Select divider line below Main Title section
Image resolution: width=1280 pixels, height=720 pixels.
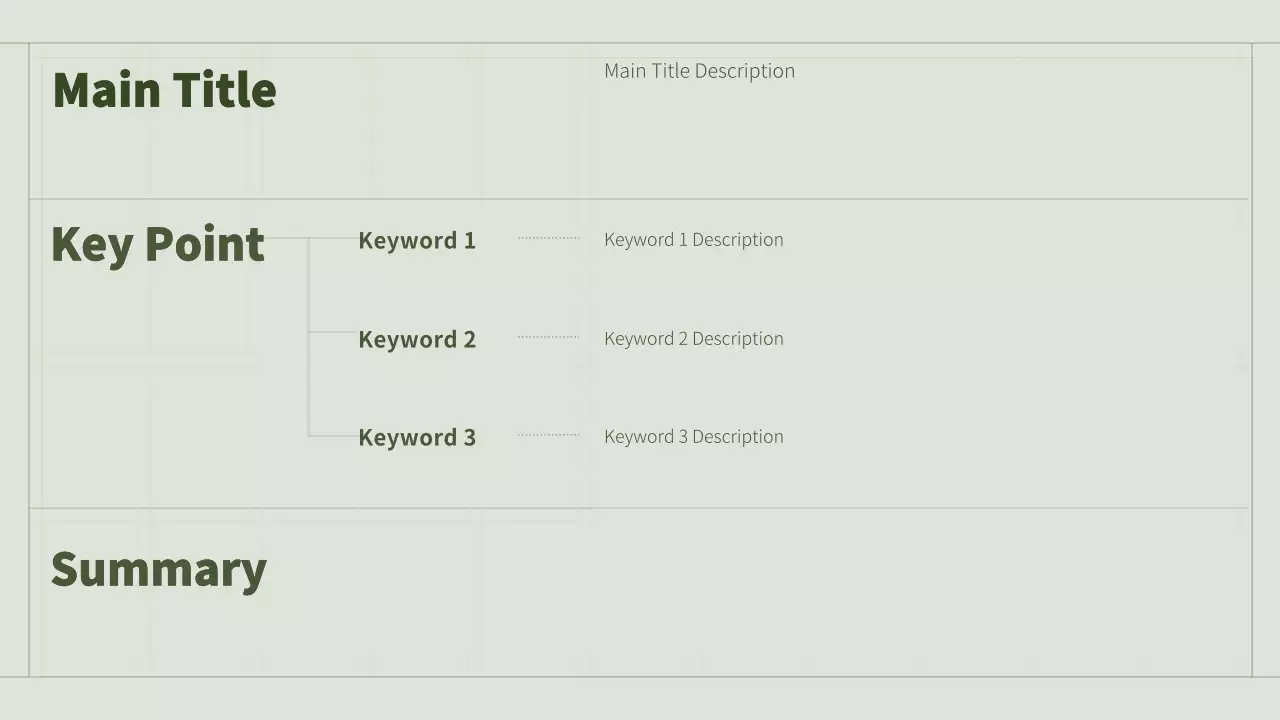pos(640,199)
